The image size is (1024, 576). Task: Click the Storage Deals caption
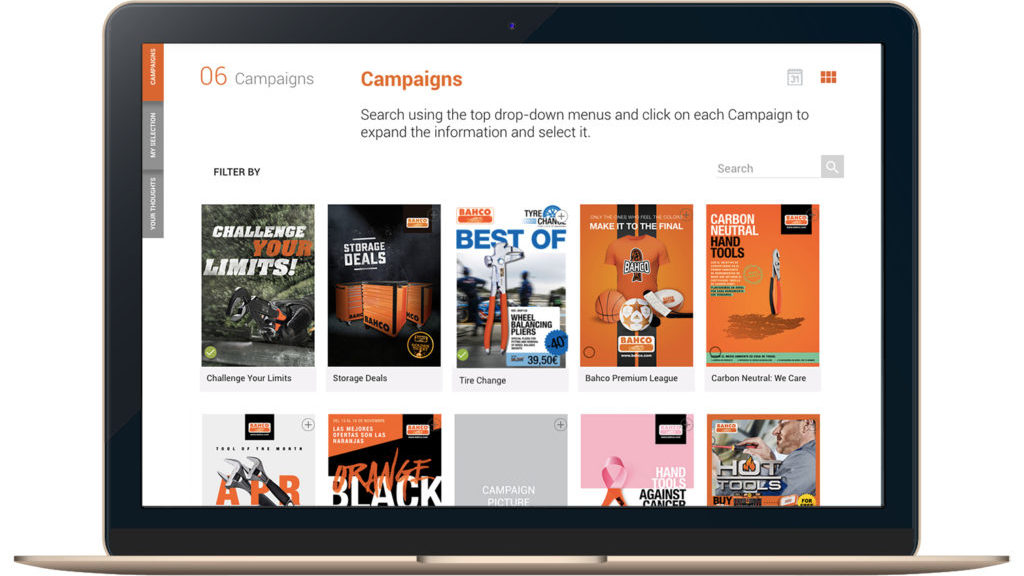360,379
